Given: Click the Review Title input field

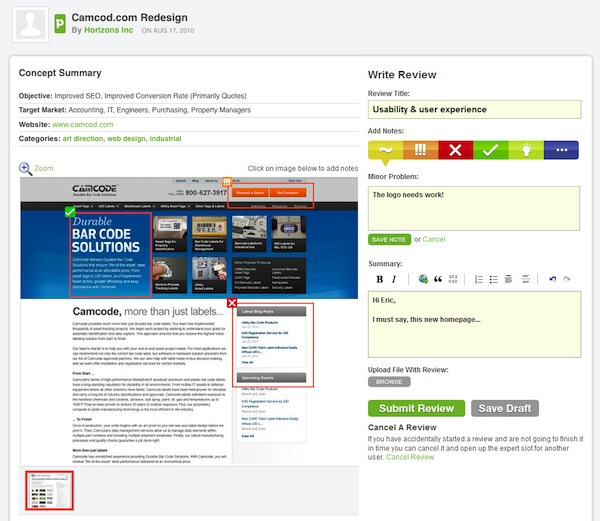Looking at the screenshot, I should tap(473, 109).
